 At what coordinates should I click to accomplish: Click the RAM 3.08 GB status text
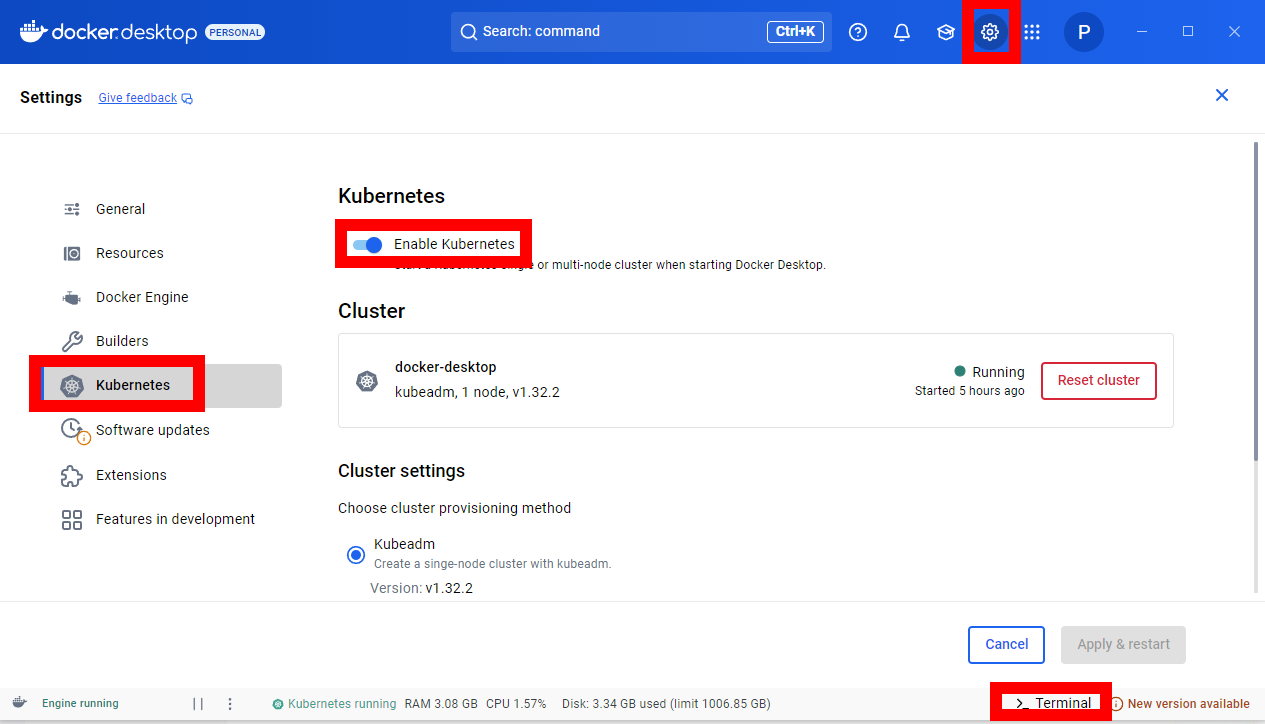tap(441, 704)
